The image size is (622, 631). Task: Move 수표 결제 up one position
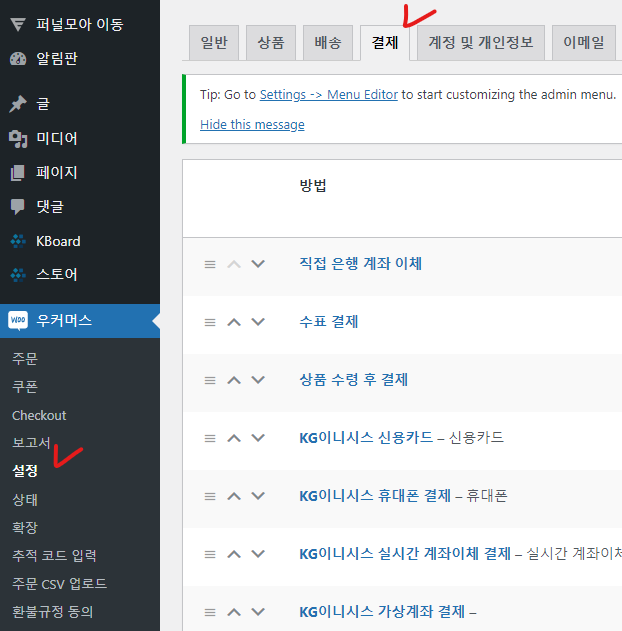[234, 322]
